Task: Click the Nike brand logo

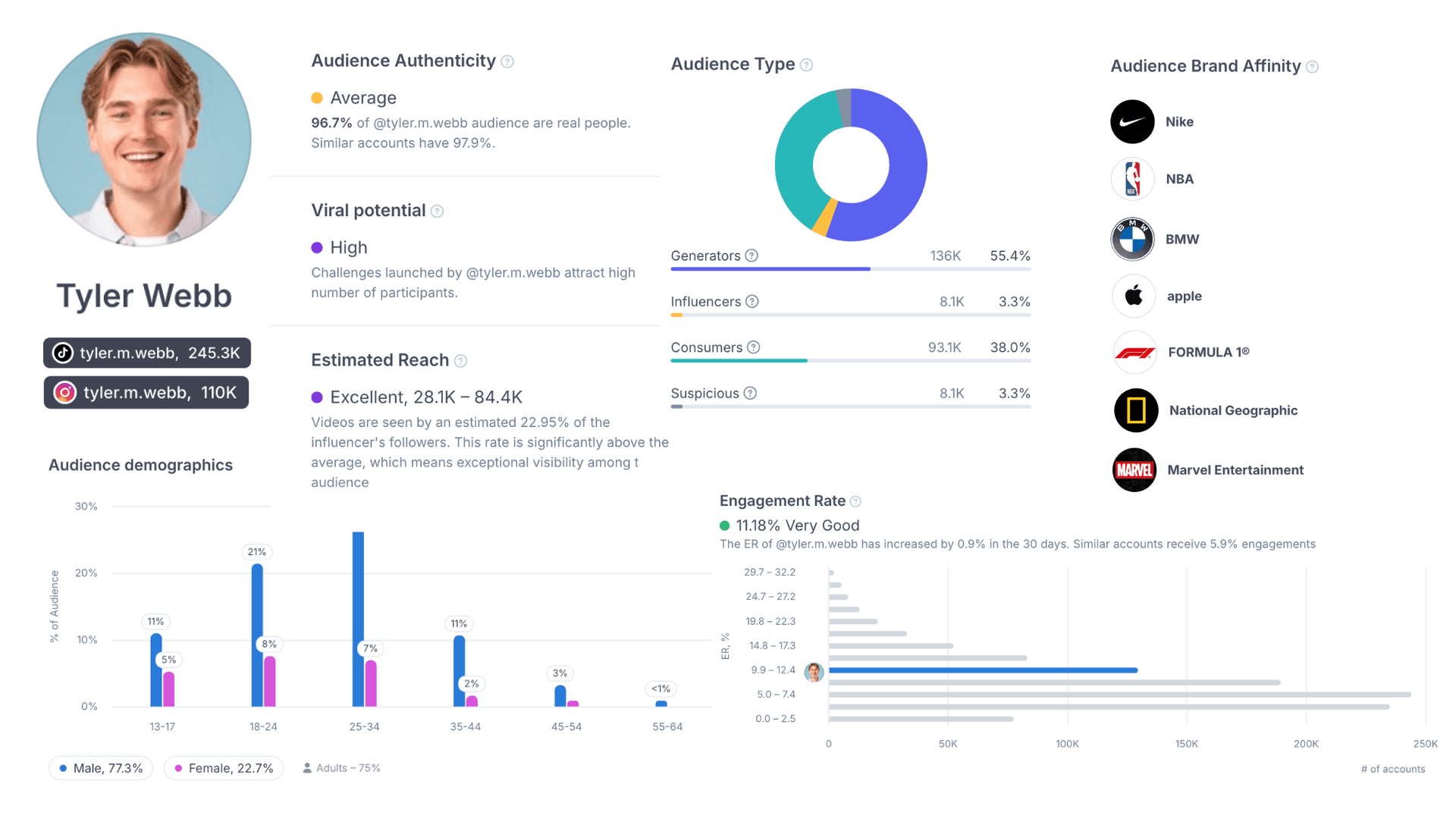Action: (x=1132, y=121)
